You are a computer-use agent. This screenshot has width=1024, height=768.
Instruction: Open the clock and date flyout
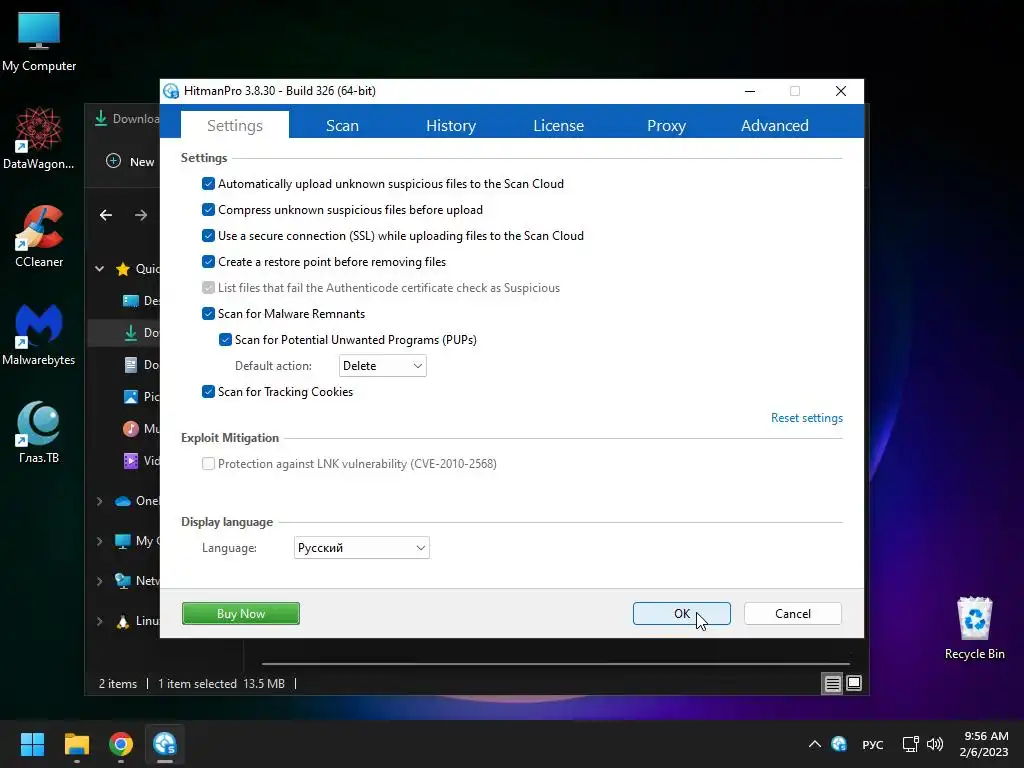tap(984, 744)
